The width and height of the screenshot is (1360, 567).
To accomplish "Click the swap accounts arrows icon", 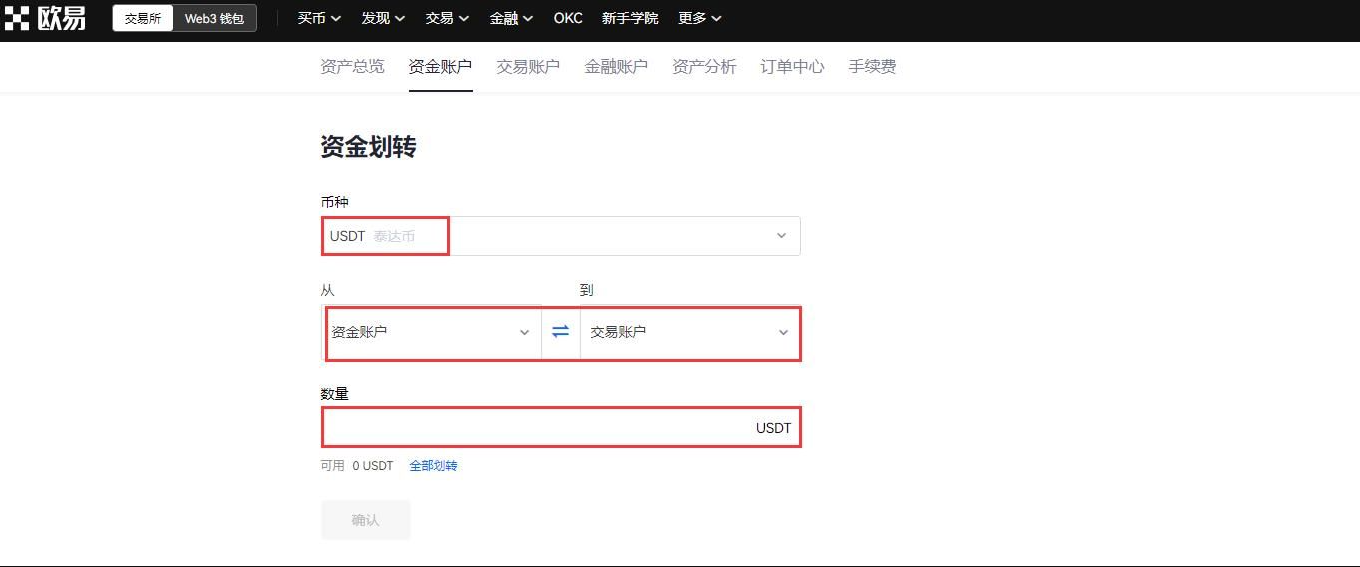I will point(560,332).
